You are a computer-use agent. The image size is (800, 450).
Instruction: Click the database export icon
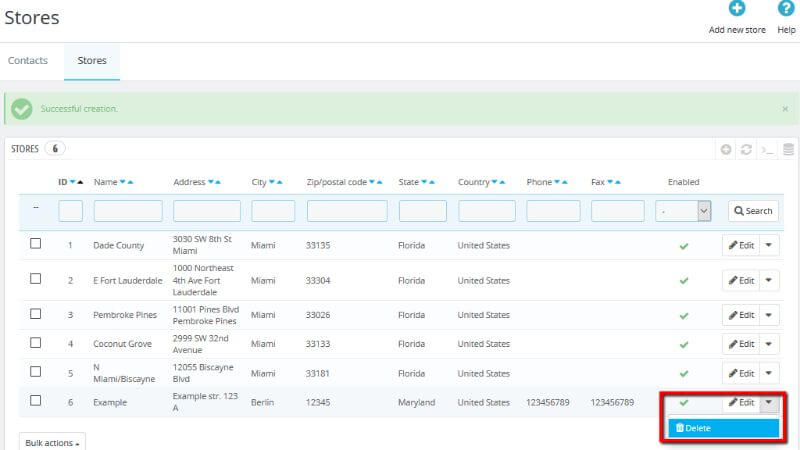pyautogui.click(x=788, y=150)
